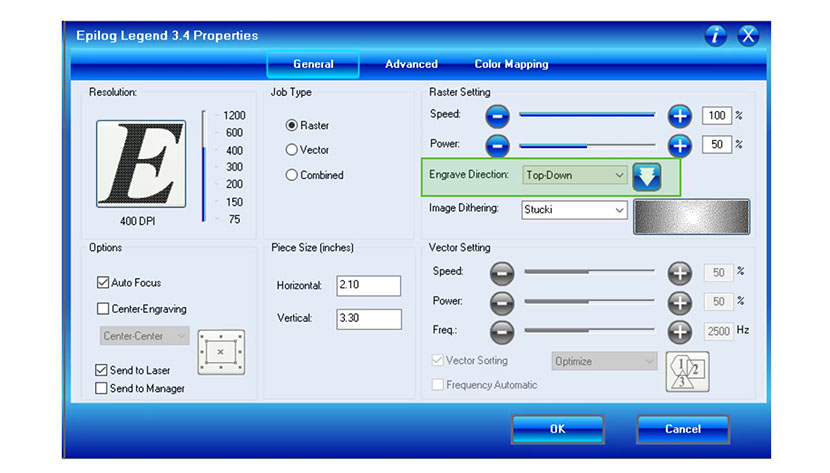Click the vector sorting order icon
The height and width of the screenshot is (473, 830).
point(687,372)
